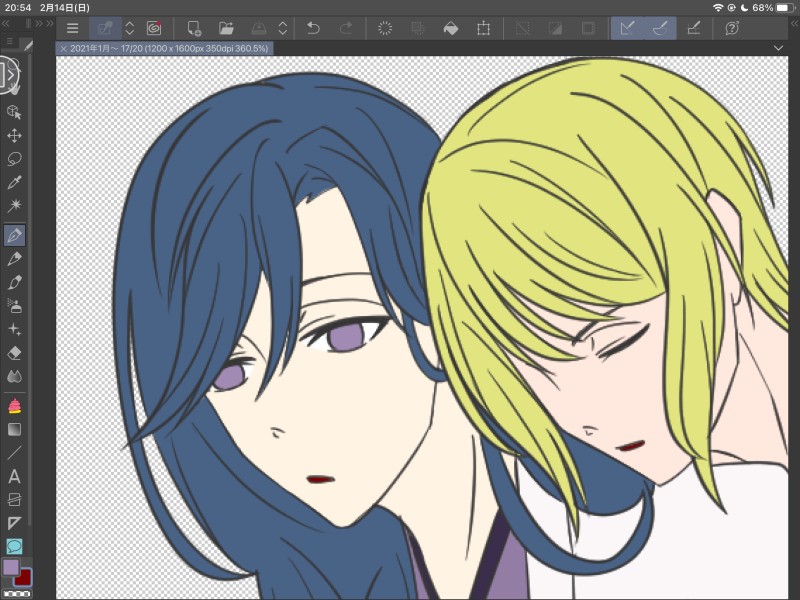Collapse the left palette dock with double arrow
The height and width of the screenshot is (600, 800).
click(6, 23)
